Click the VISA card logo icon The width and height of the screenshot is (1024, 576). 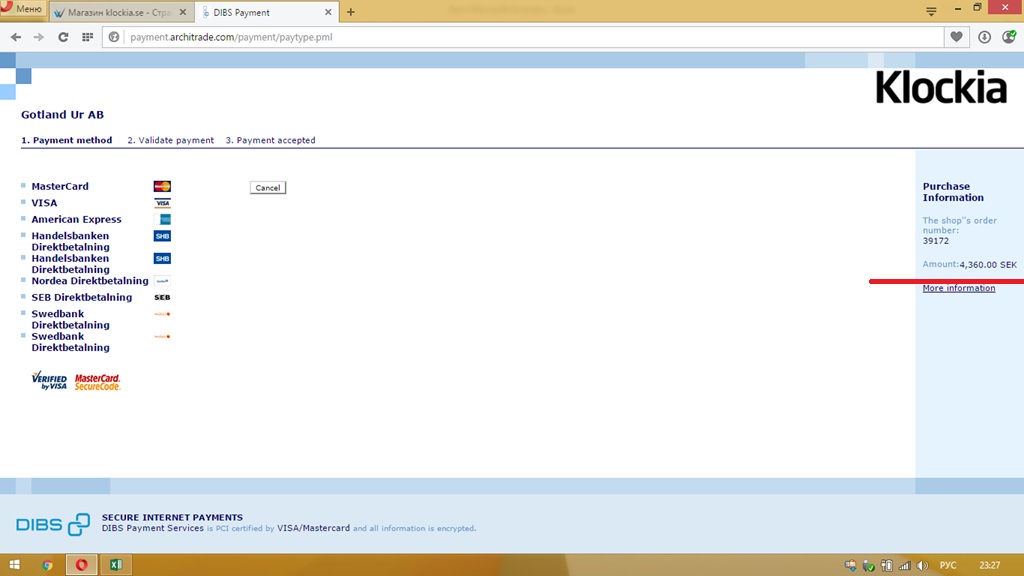click(162, 203)
